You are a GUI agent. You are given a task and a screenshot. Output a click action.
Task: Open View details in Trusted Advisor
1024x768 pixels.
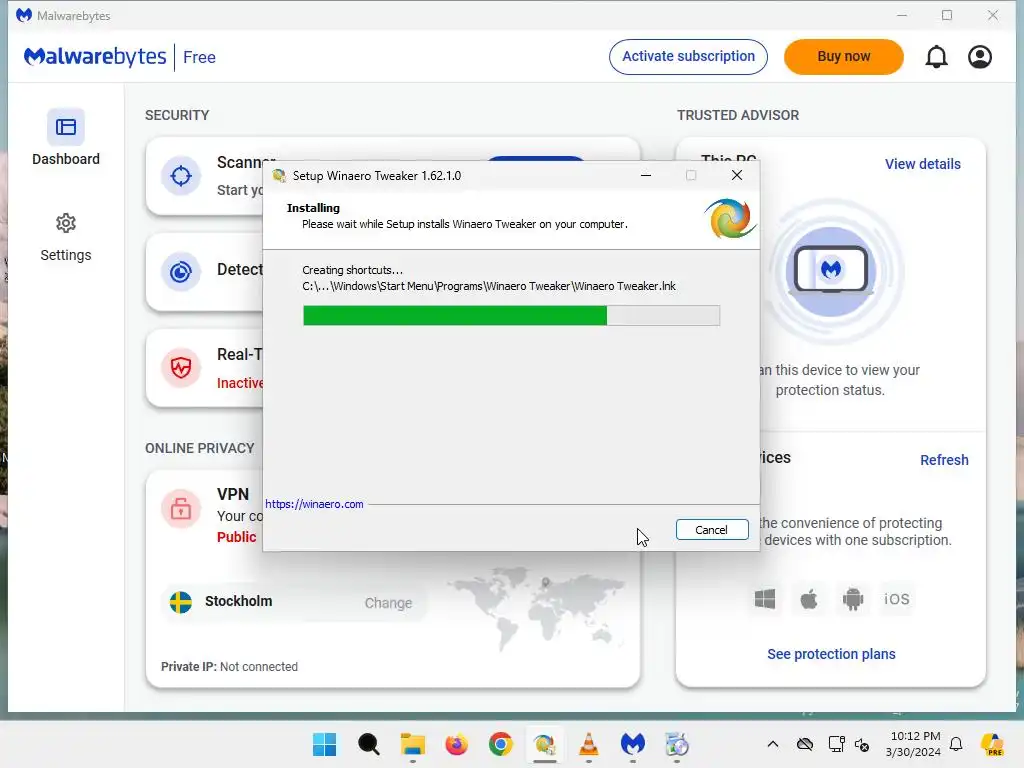coord(922,164)
